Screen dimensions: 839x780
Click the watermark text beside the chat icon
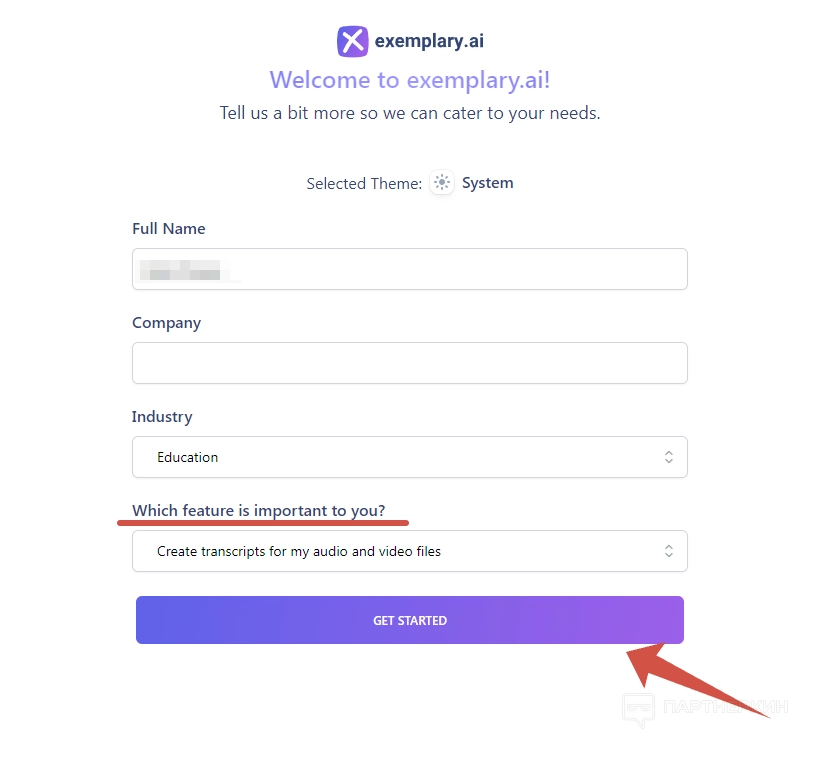(x=725, y=708)
